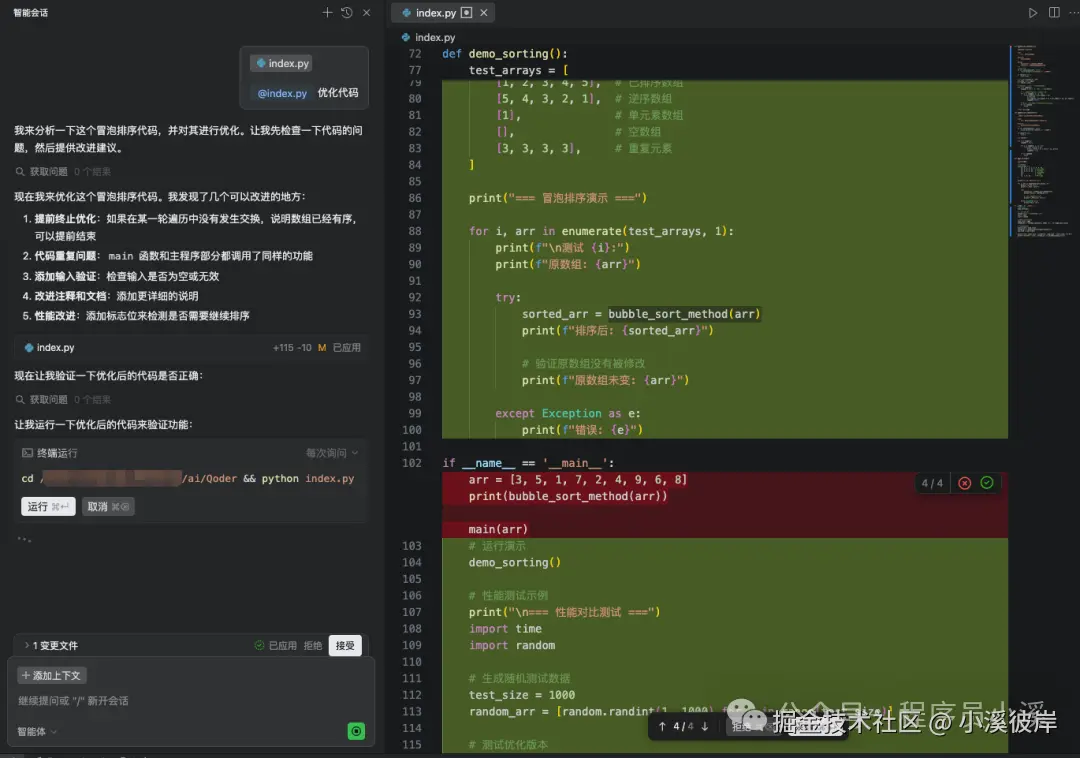Close the 智能会话 panel

coord(366,12)
